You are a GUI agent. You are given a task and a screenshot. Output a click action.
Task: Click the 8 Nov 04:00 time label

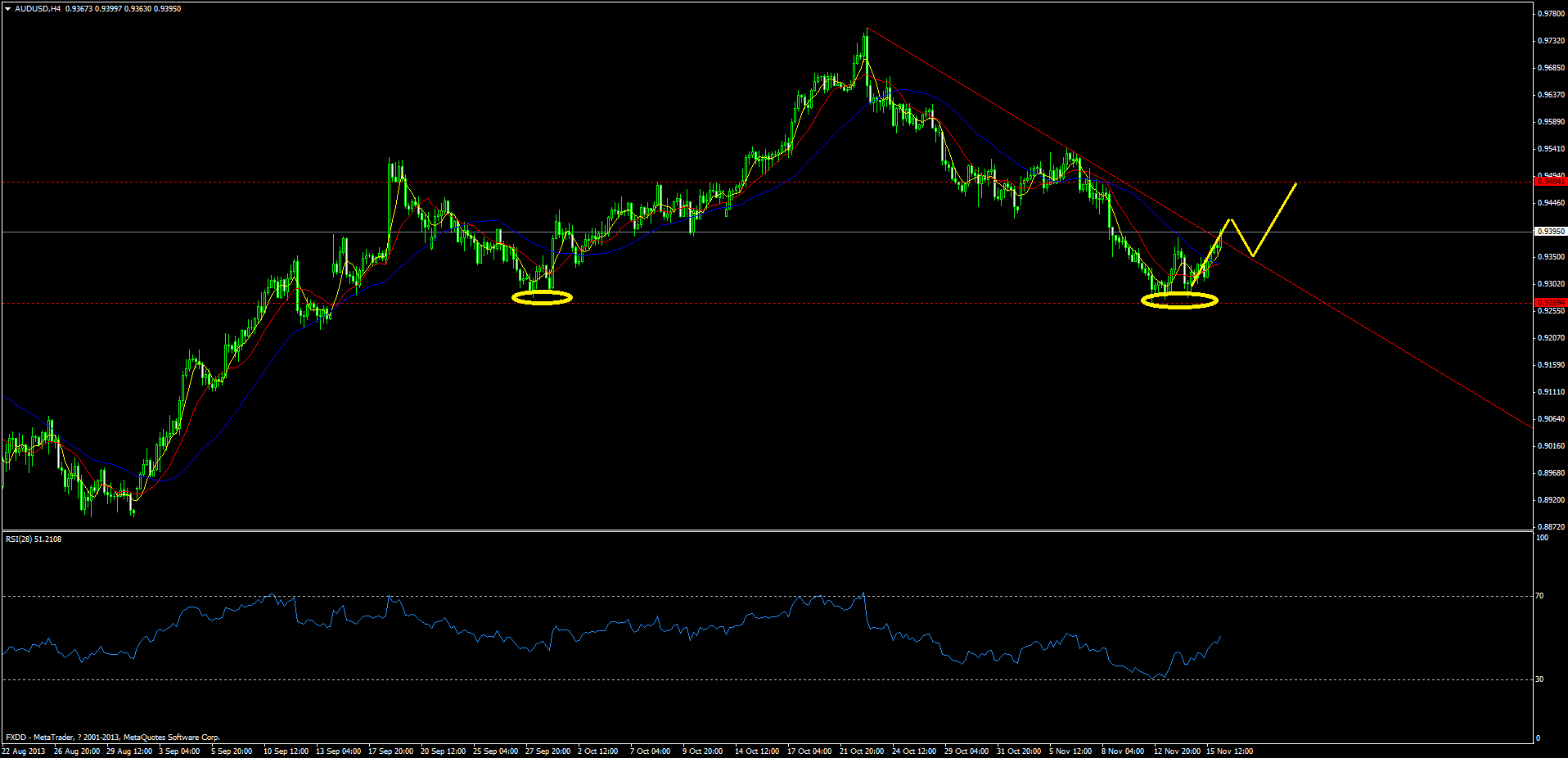pos(1123,751)
